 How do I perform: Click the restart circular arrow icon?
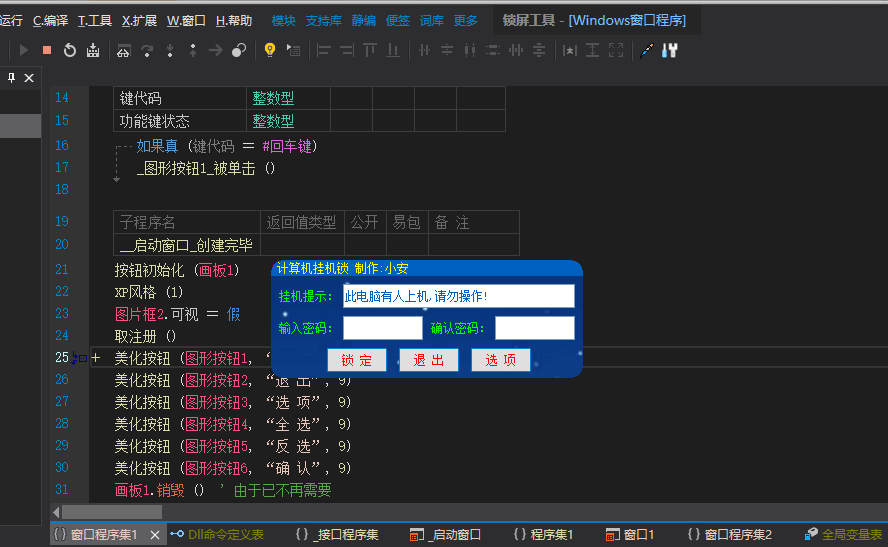click(x=70, y=50)
